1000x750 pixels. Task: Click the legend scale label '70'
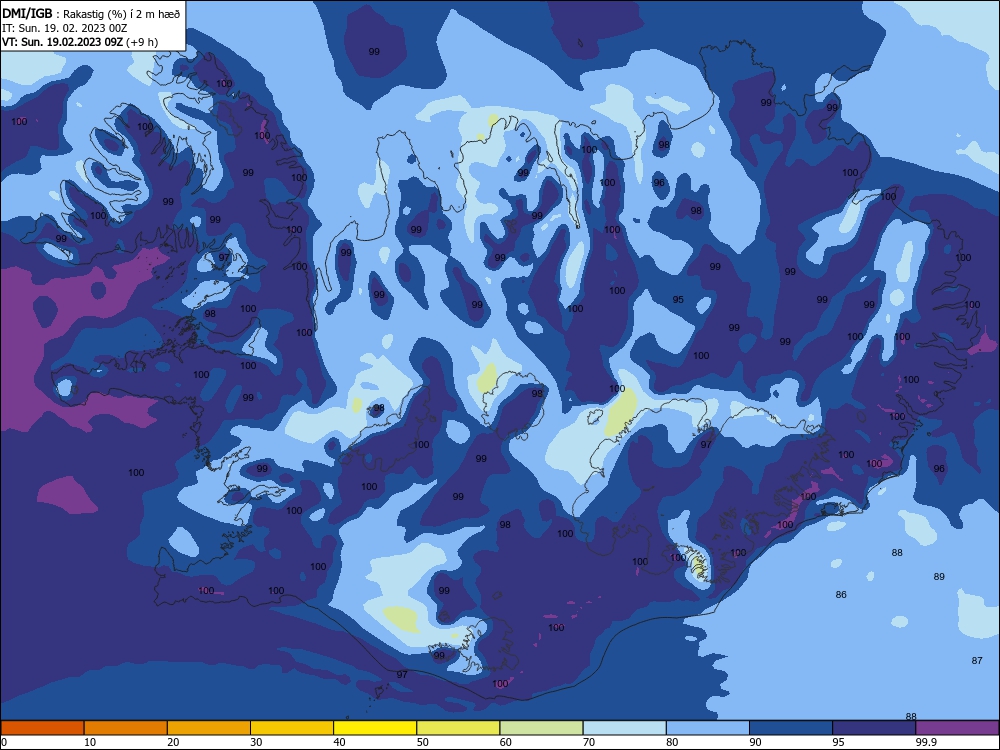[589, 742]
